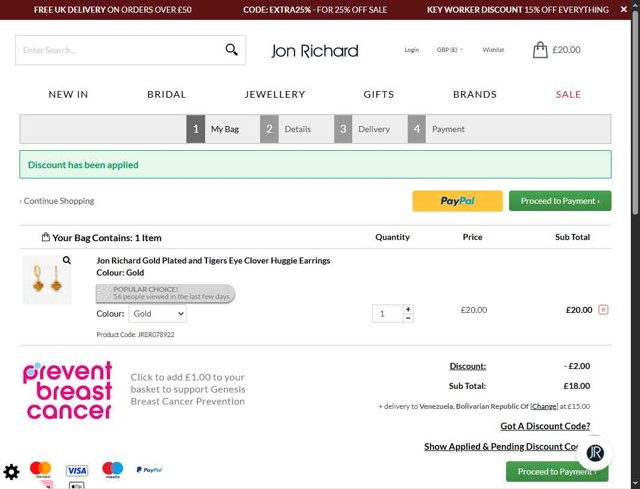Screen dimensions: 640x489
Task: Increase quantity with plus button
Action: point(408,309)
